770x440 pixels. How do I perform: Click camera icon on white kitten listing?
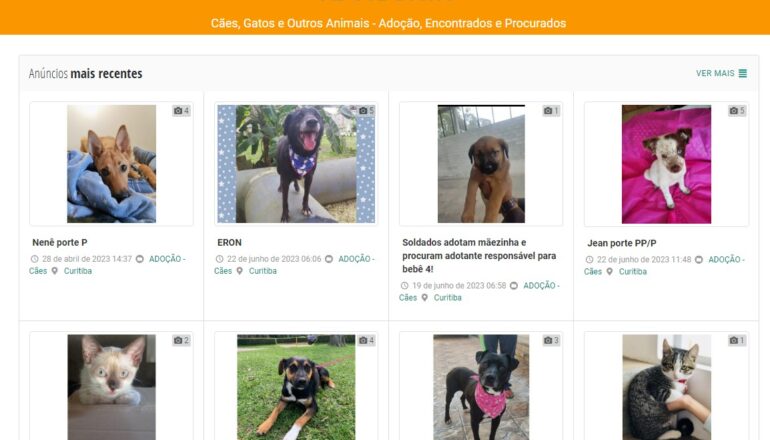coord(178,340)
